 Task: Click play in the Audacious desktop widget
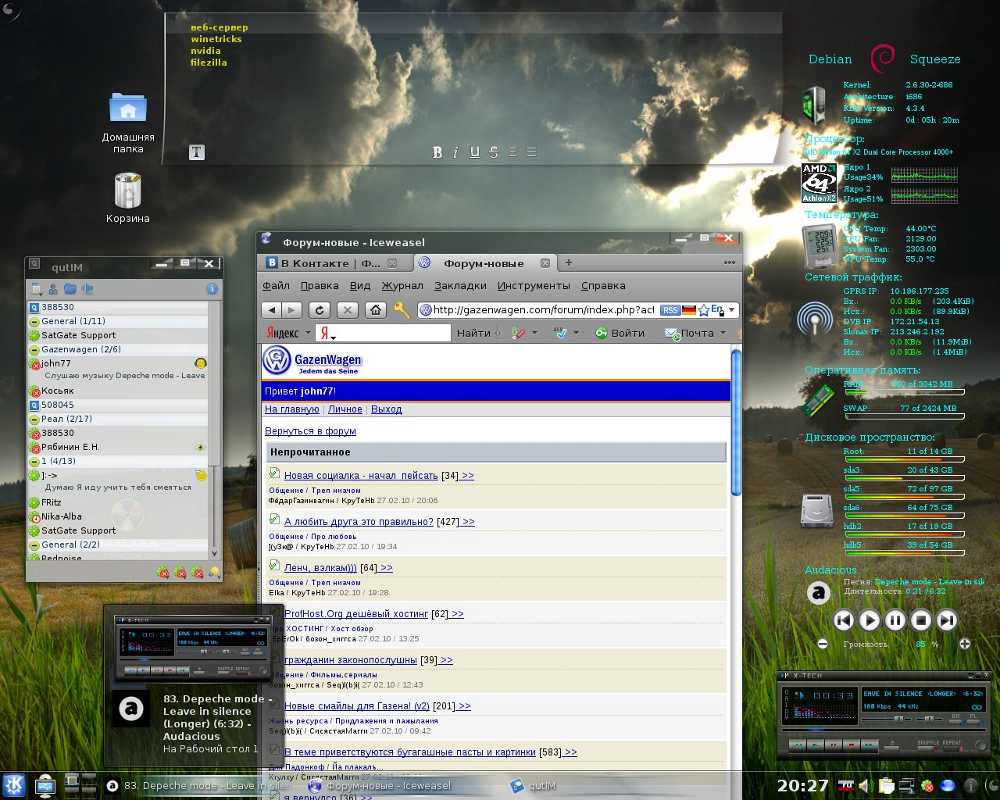coord(869,619)
